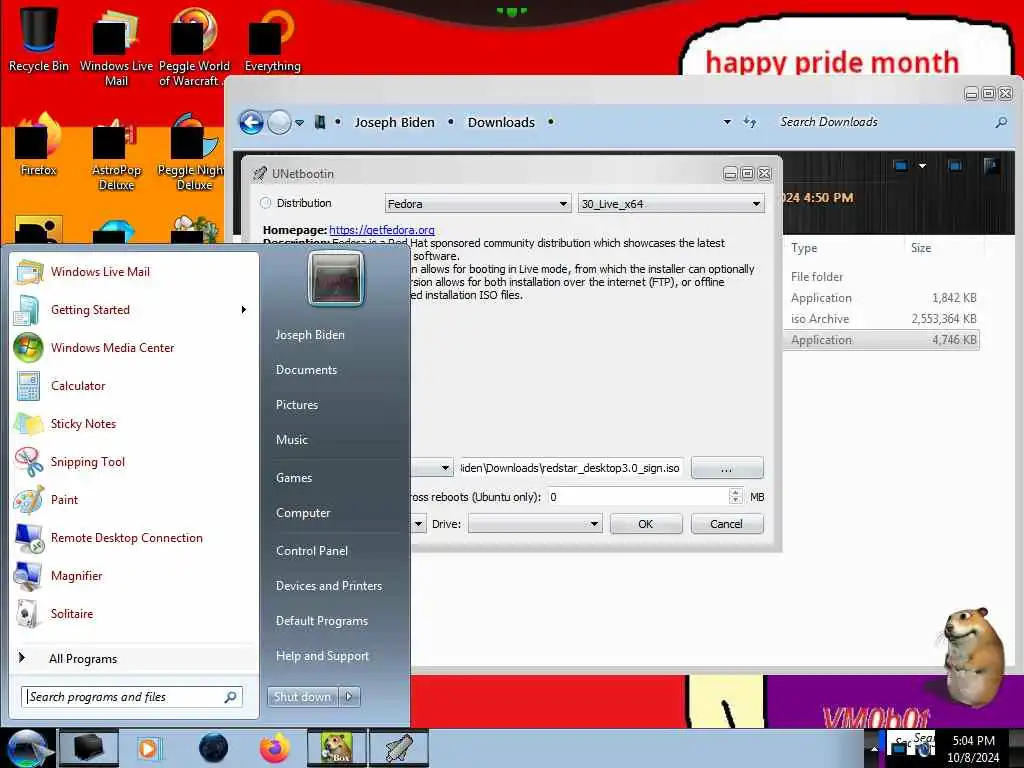Open the 30_Live_x64 version dropdown

[x=671, y=204]
